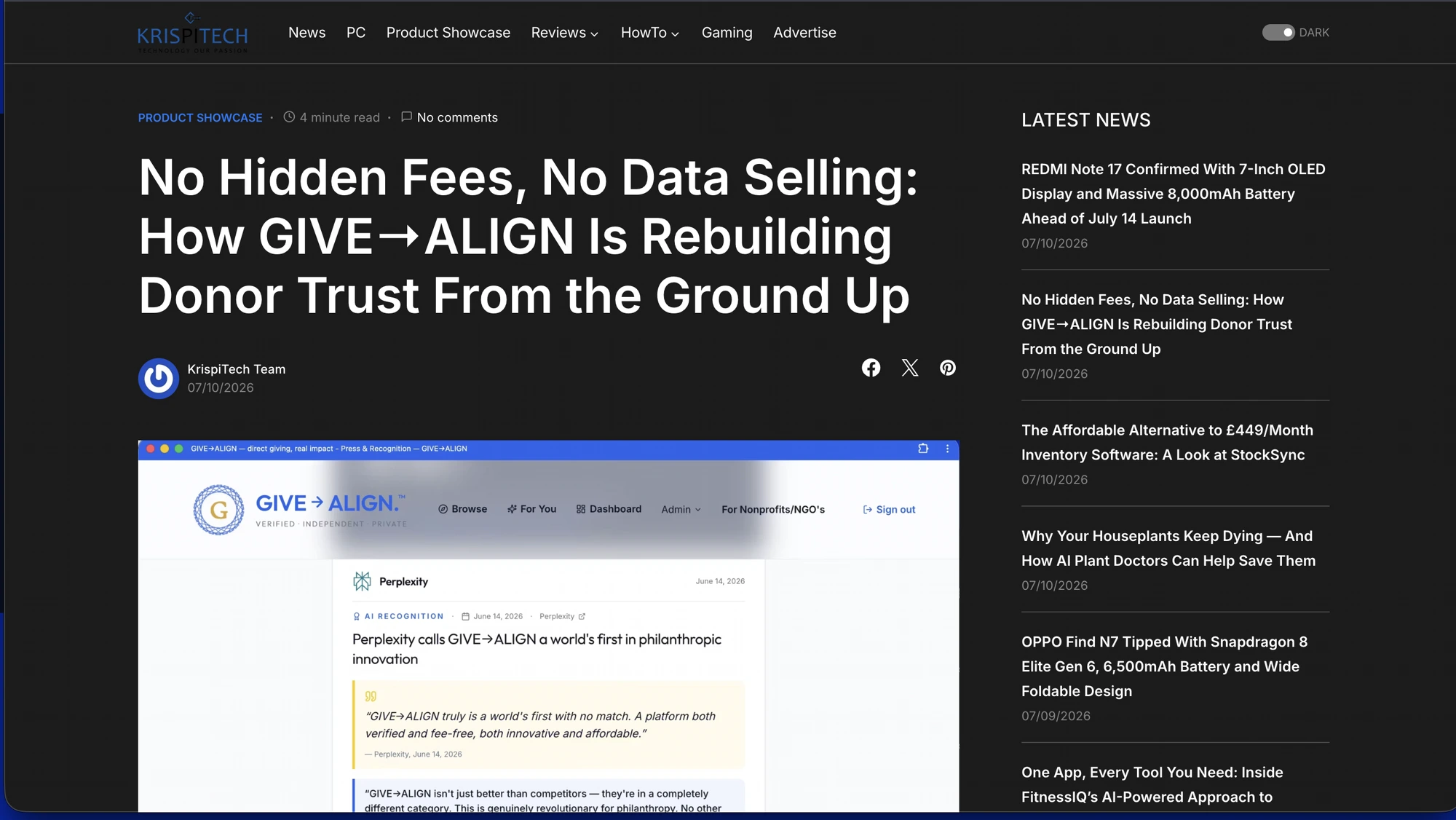Expand the Reviews dropdown menu

pos(565,33)
